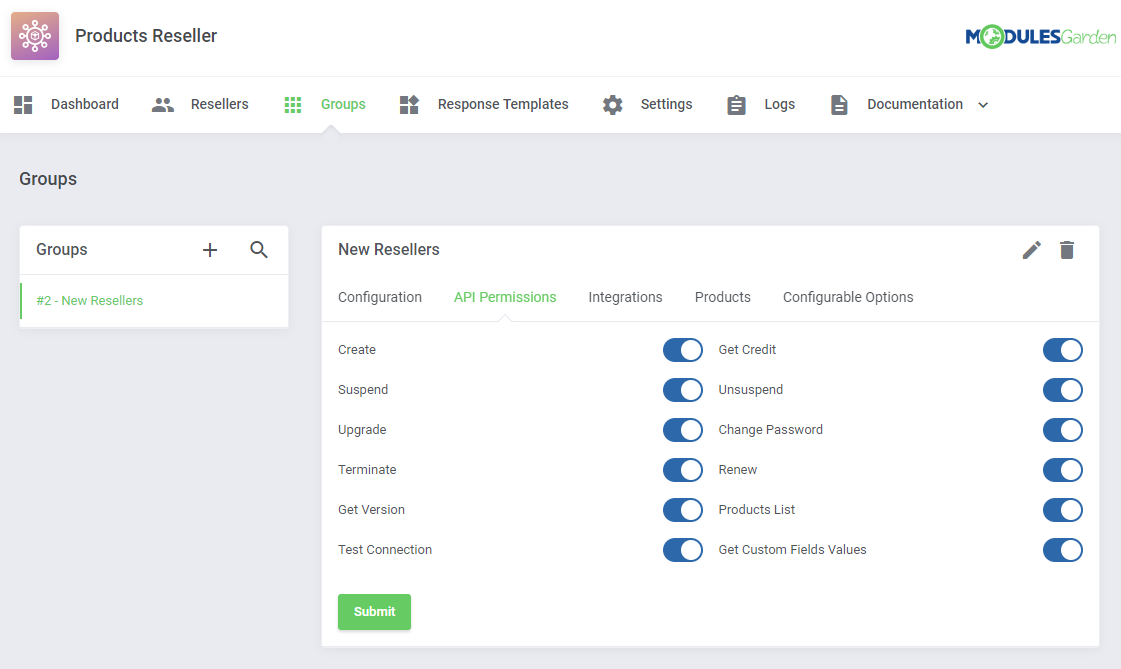Open the Settings menu item
Viewport: 1121px width, 669px height.
click(x=666, y=104)
